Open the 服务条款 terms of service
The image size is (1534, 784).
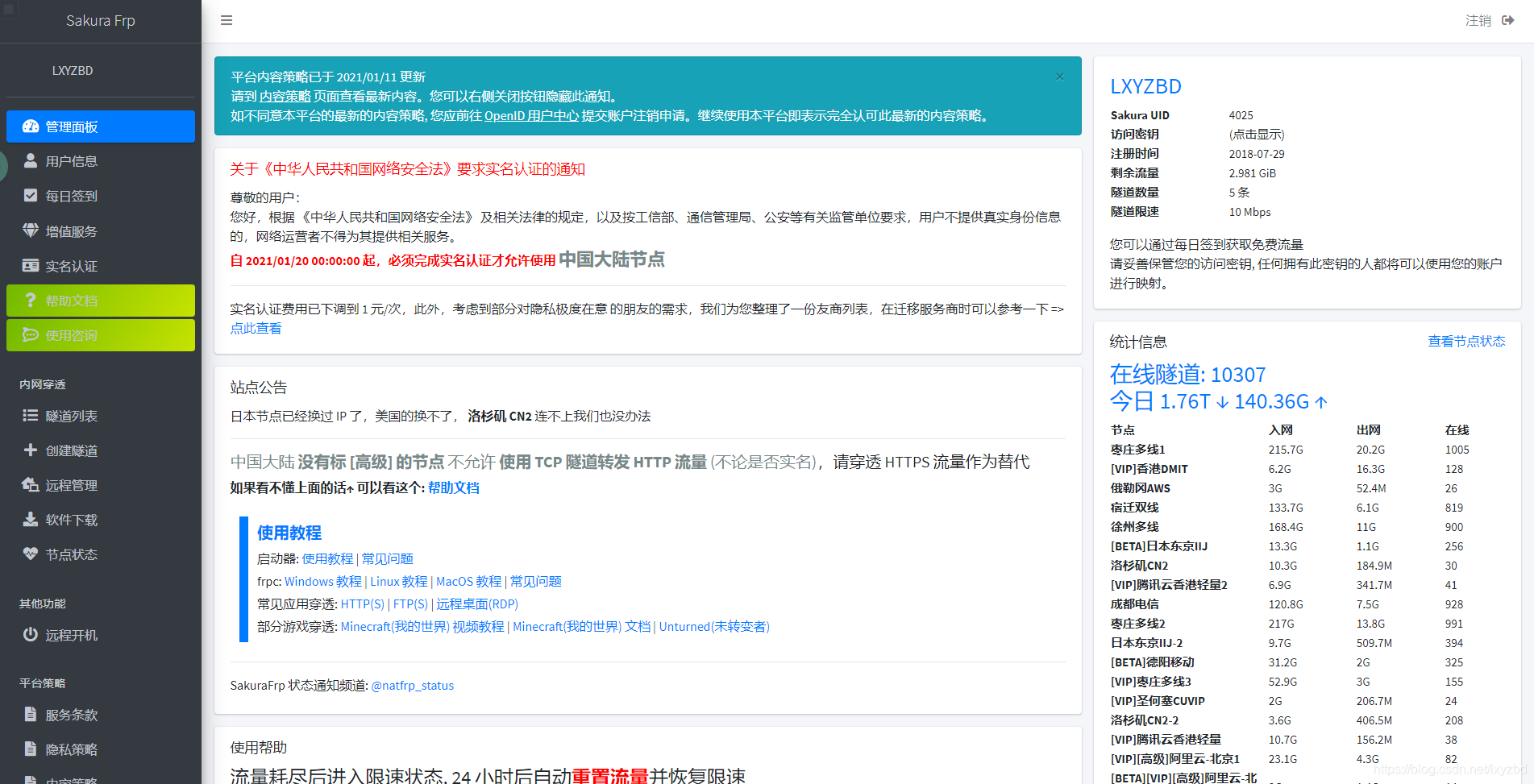click(x=70, y=715)
